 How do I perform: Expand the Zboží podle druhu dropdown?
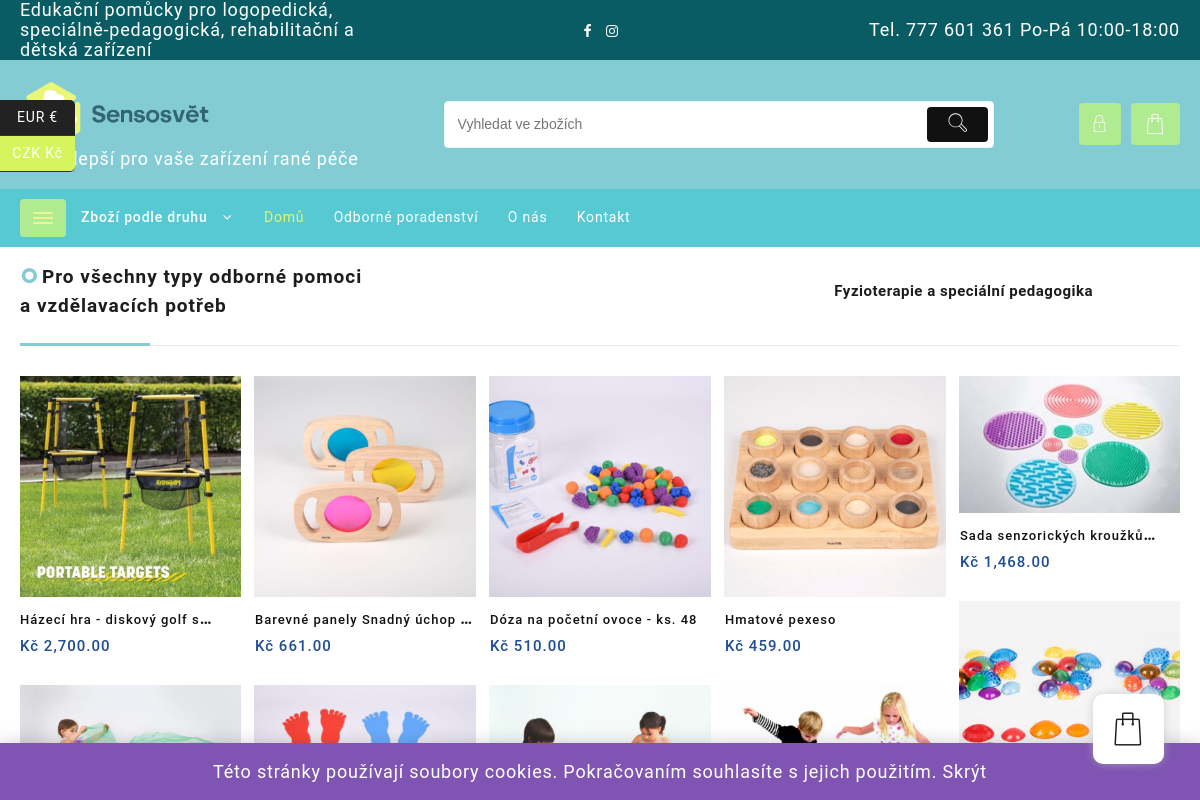coord(156,217)
